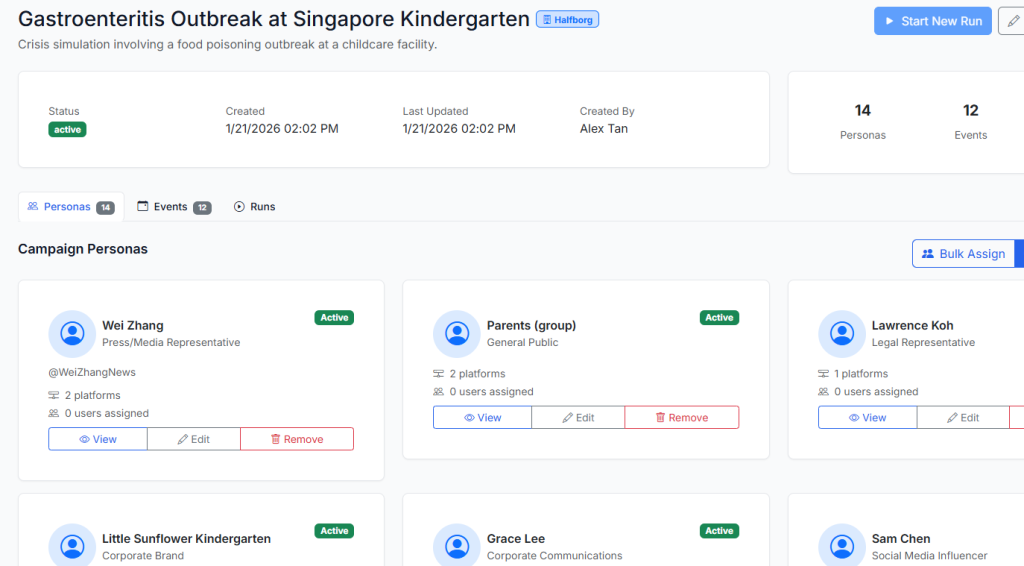1024x566 pixels.
Task: Click Wei Zhang's avatar icon
Action: pyautogui.click(x=72, y=333)
